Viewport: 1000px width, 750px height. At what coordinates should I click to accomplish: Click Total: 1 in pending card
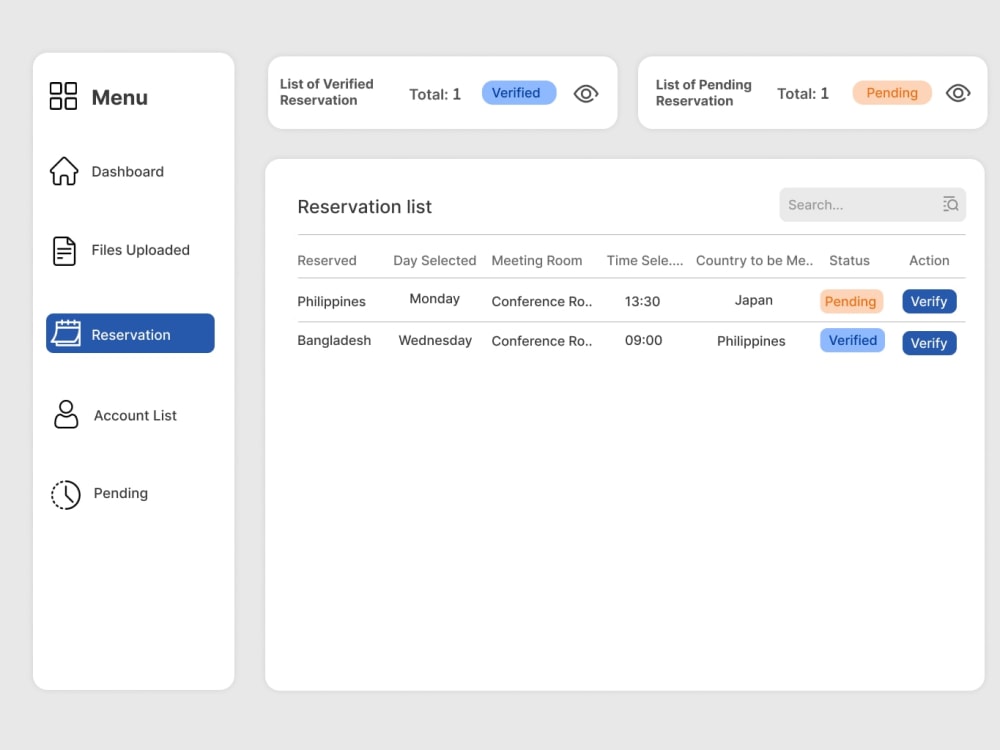tap(802, 94)
